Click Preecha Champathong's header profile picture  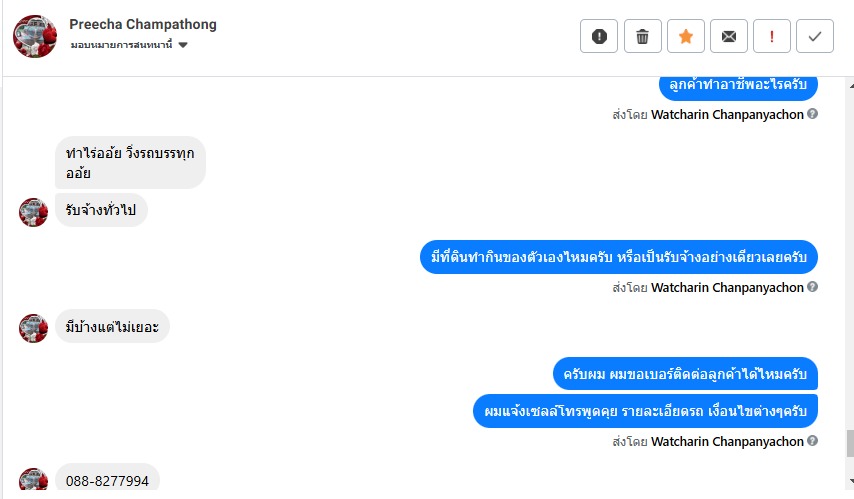tap(34, 36)
